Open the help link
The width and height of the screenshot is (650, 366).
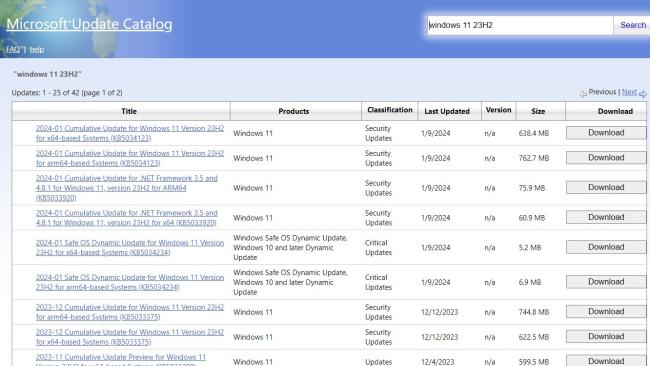point(36,49)
